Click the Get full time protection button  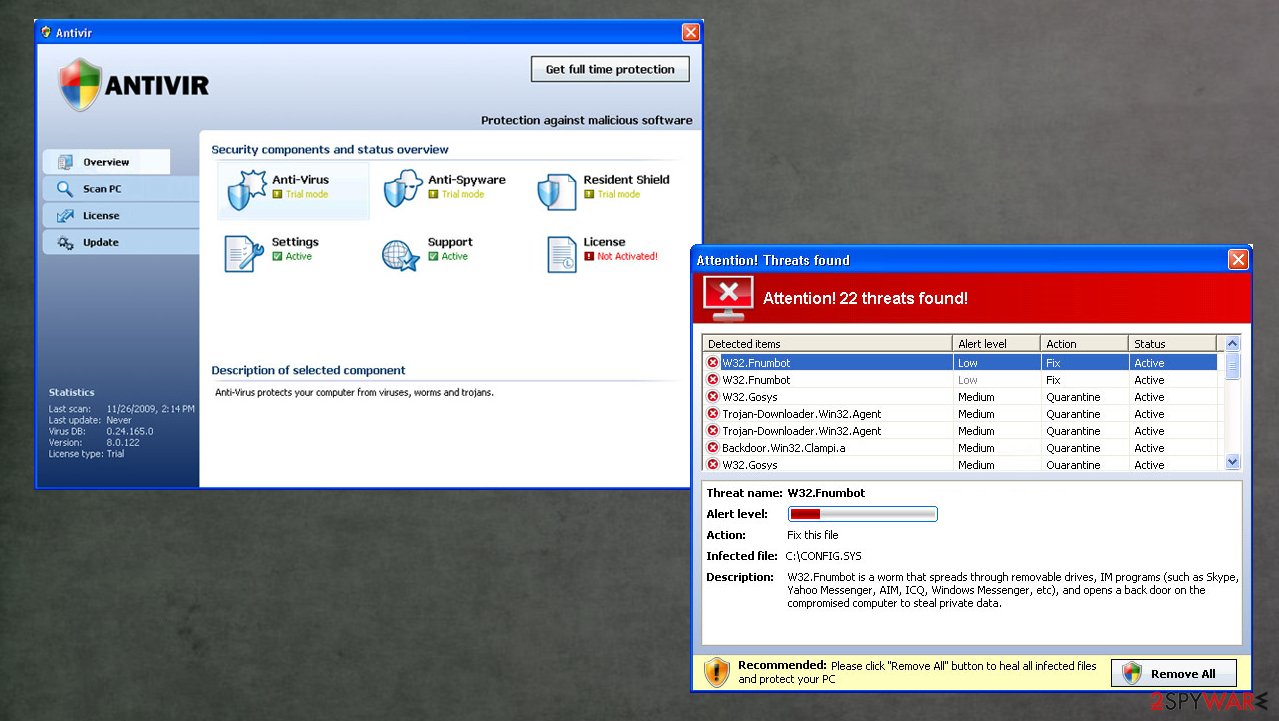click(610, 70)
